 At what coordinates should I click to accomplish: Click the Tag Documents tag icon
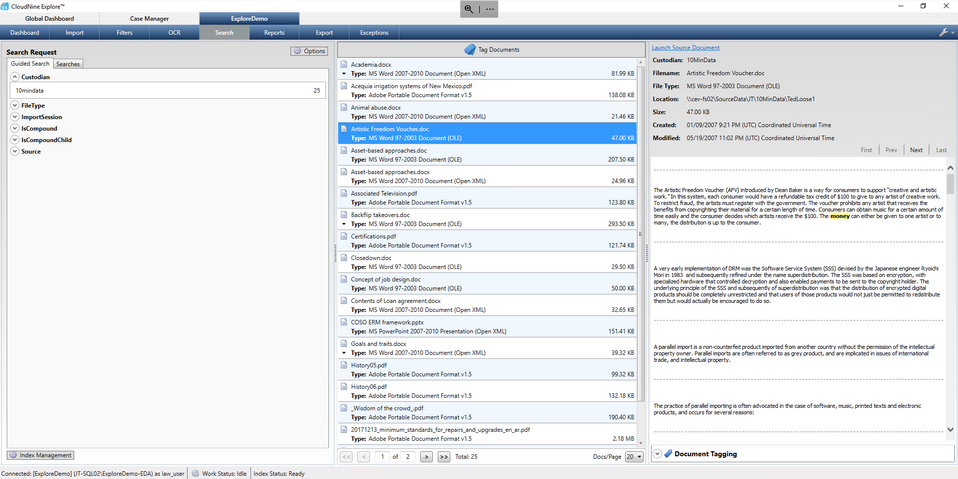coord(471,49)
